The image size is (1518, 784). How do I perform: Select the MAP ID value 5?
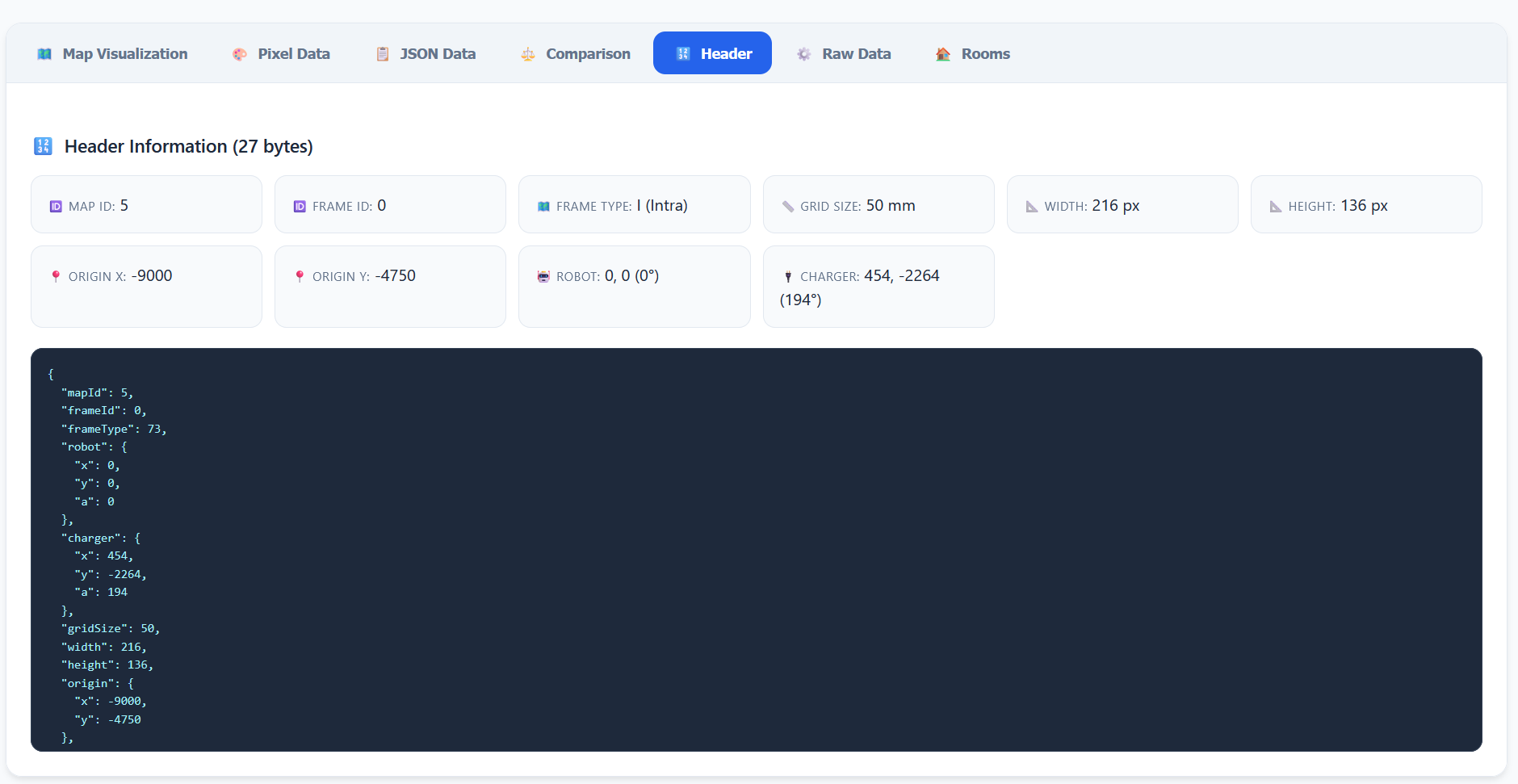(124, 206)
